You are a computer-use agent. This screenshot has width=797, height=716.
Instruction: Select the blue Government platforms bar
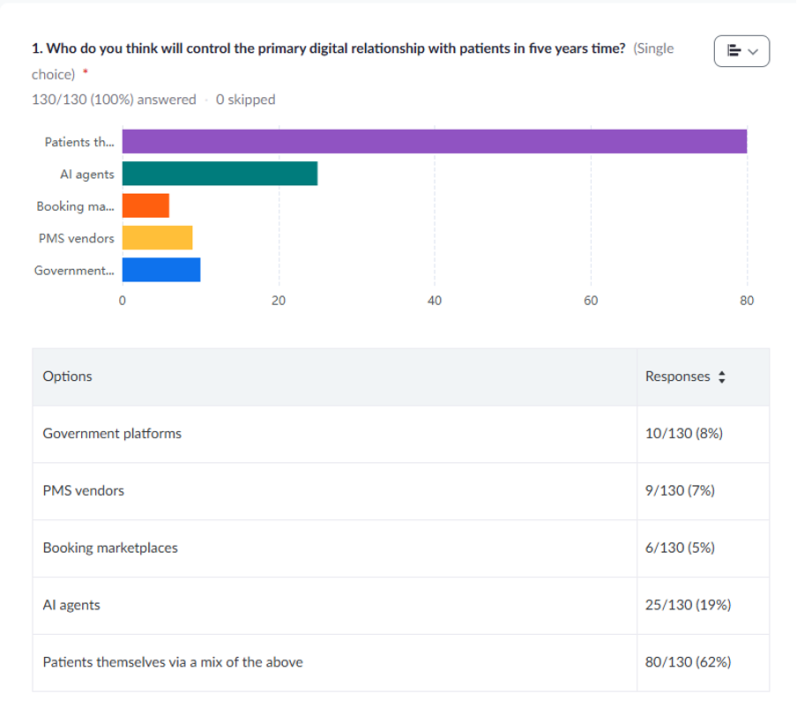(x=161, y=270)
